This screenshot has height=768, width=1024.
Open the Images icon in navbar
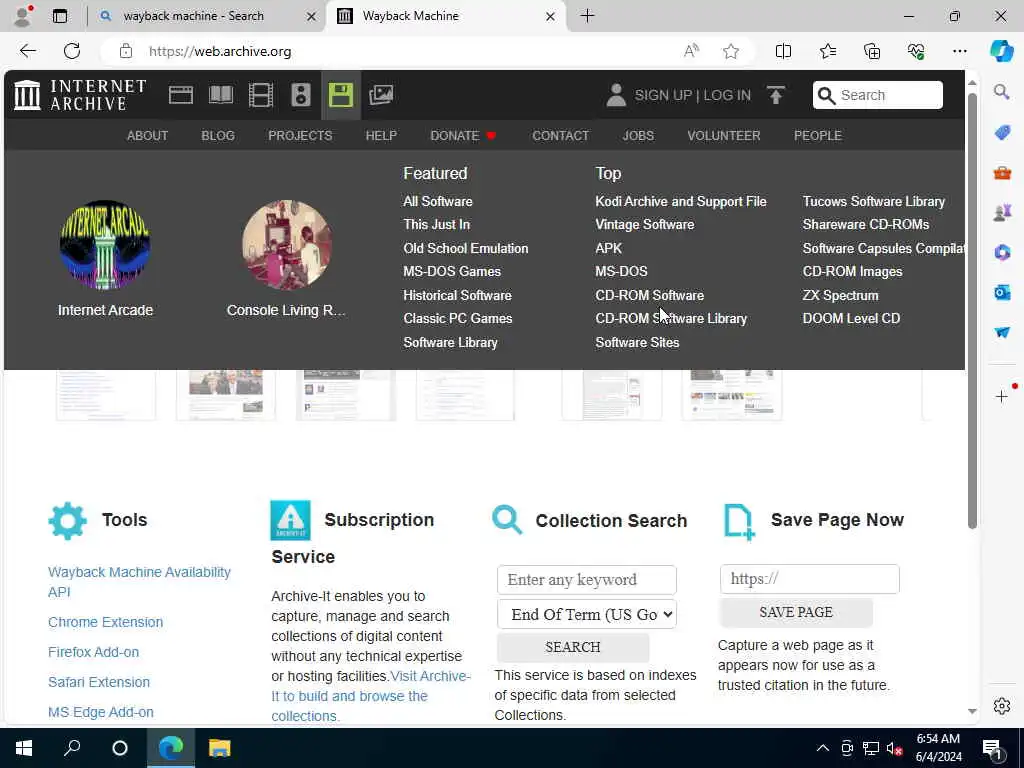[381, 95]
